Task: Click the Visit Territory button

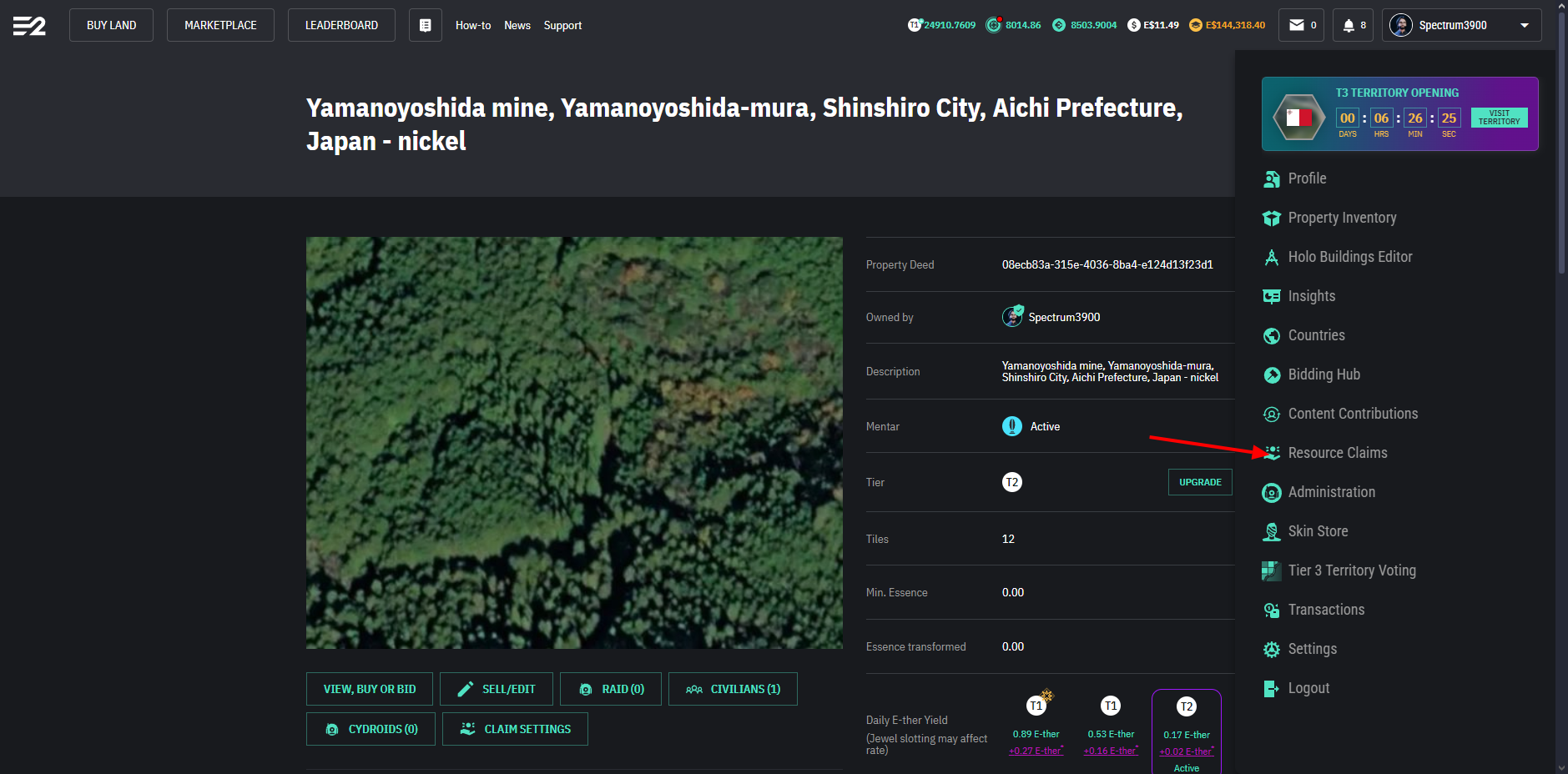Action: pos(1499,118)
